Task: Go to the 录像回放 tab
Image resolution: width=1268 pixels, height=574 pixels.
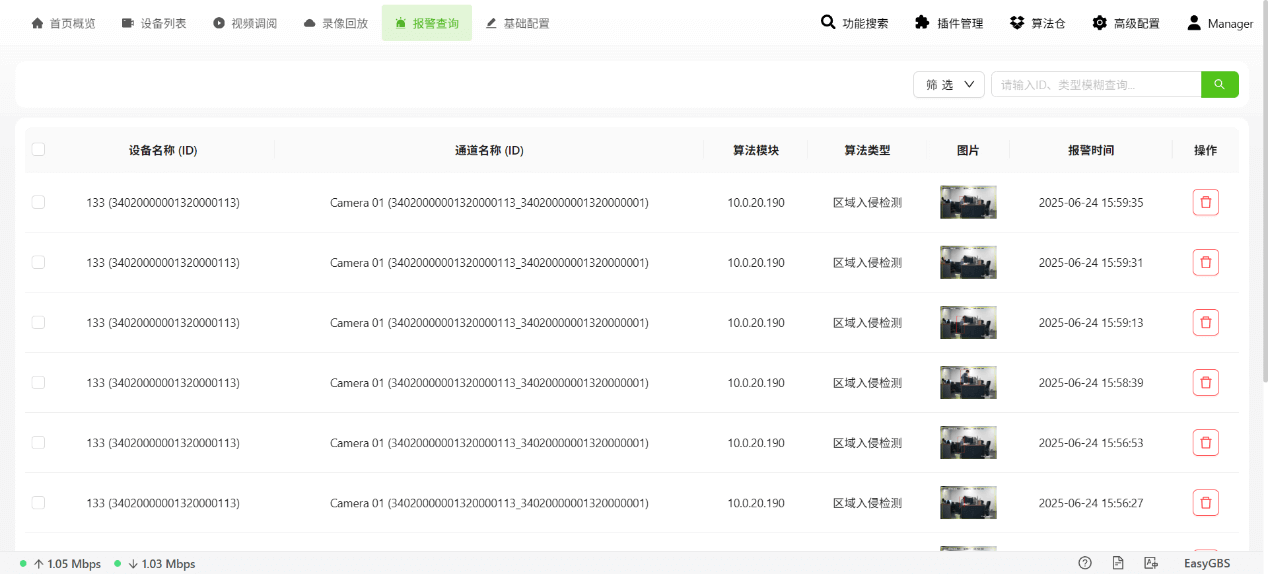Action: click(336, 23)
